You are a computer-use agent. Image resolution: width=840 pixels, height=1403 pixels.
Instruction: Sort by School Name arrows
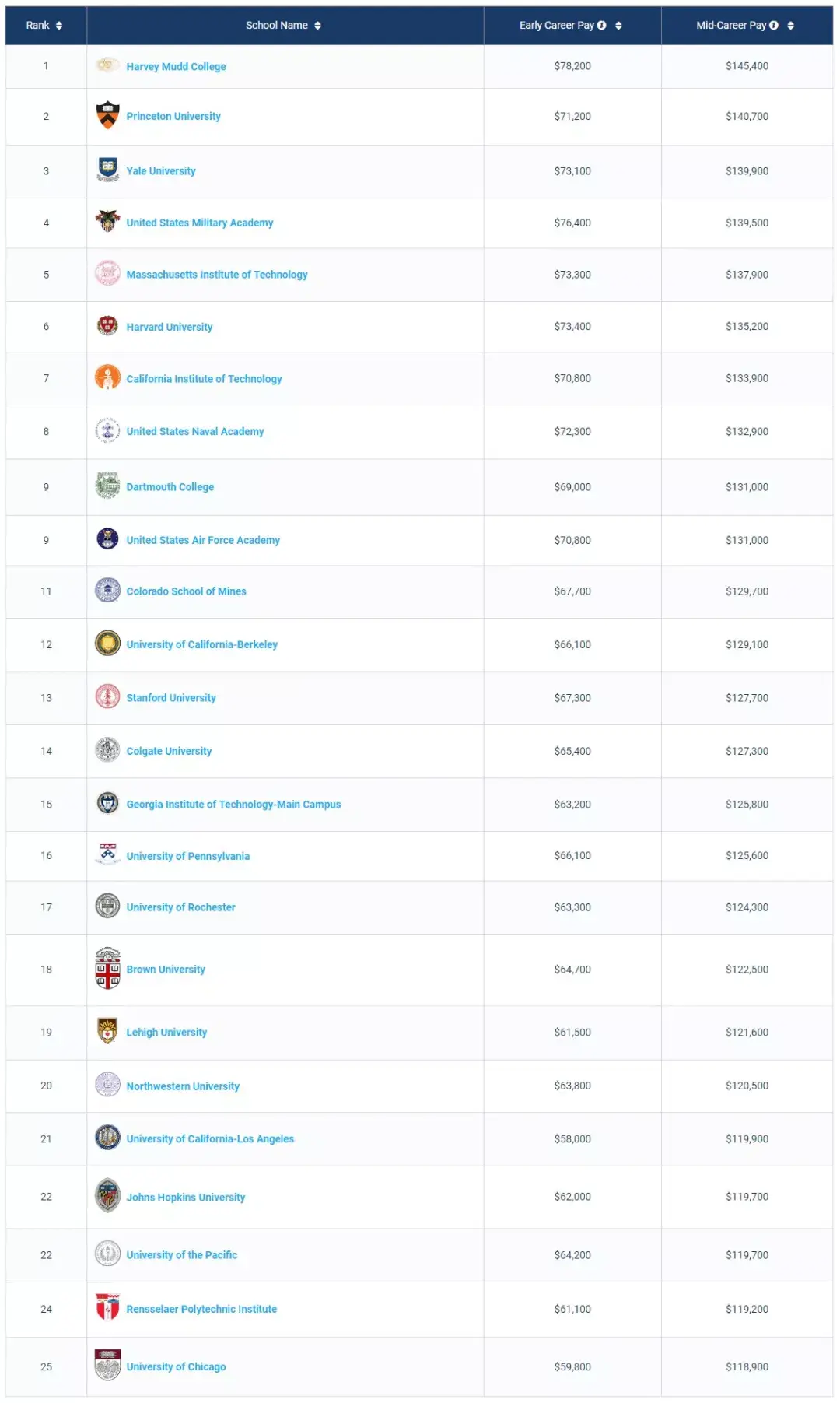pos(317,26)
